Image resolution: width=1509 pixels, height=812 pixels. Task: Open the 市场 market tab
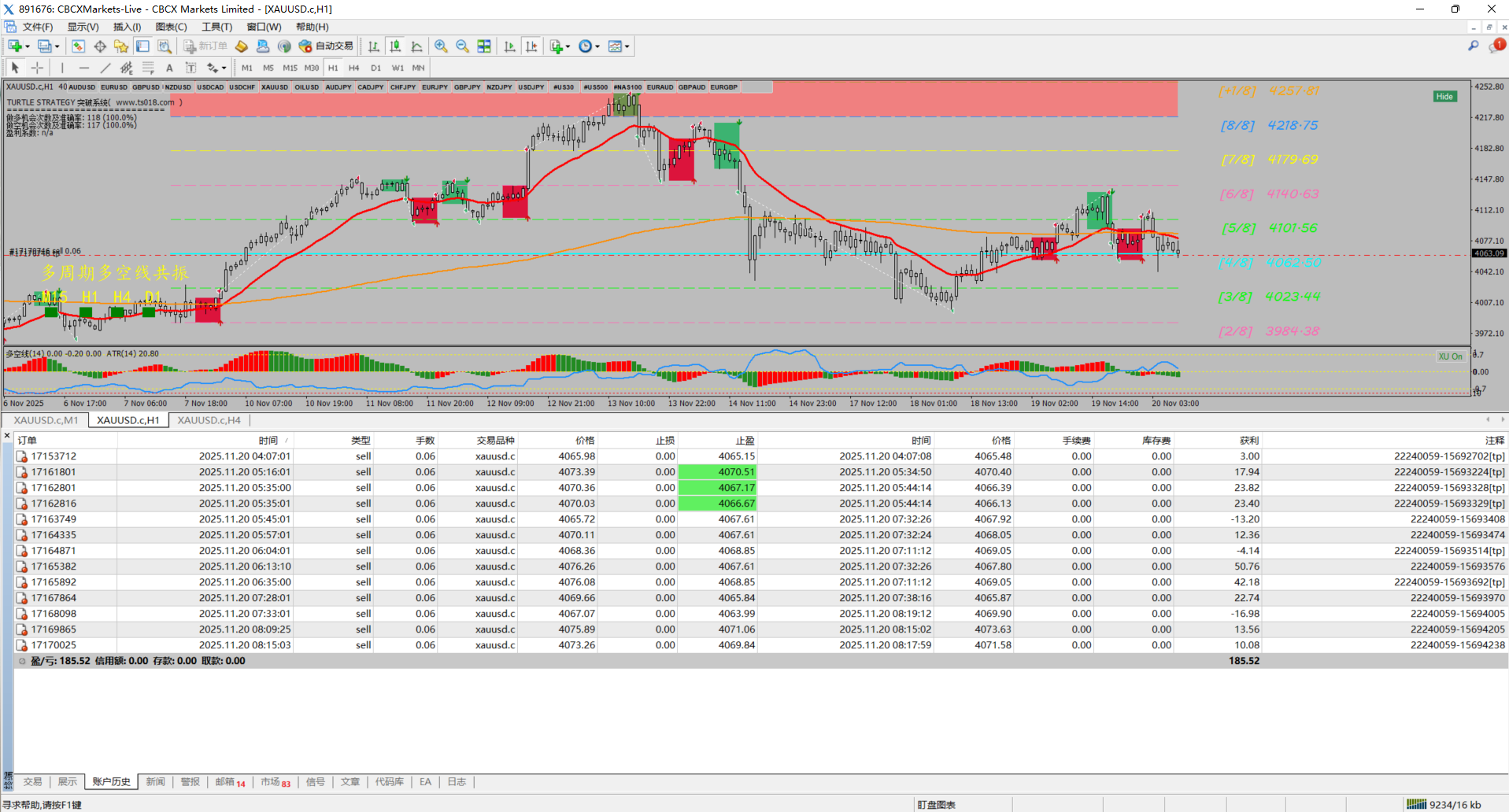[276, 782]
